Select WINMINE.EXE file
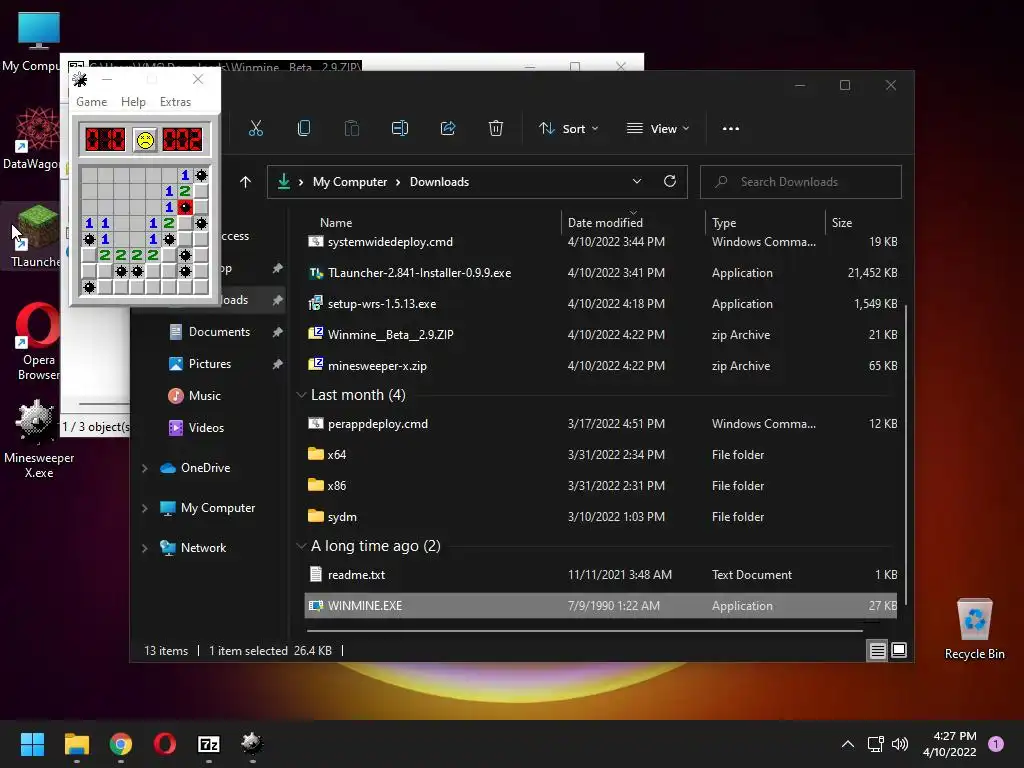The width and height of the screenshot is (1024, 768). tap(601, 605)
